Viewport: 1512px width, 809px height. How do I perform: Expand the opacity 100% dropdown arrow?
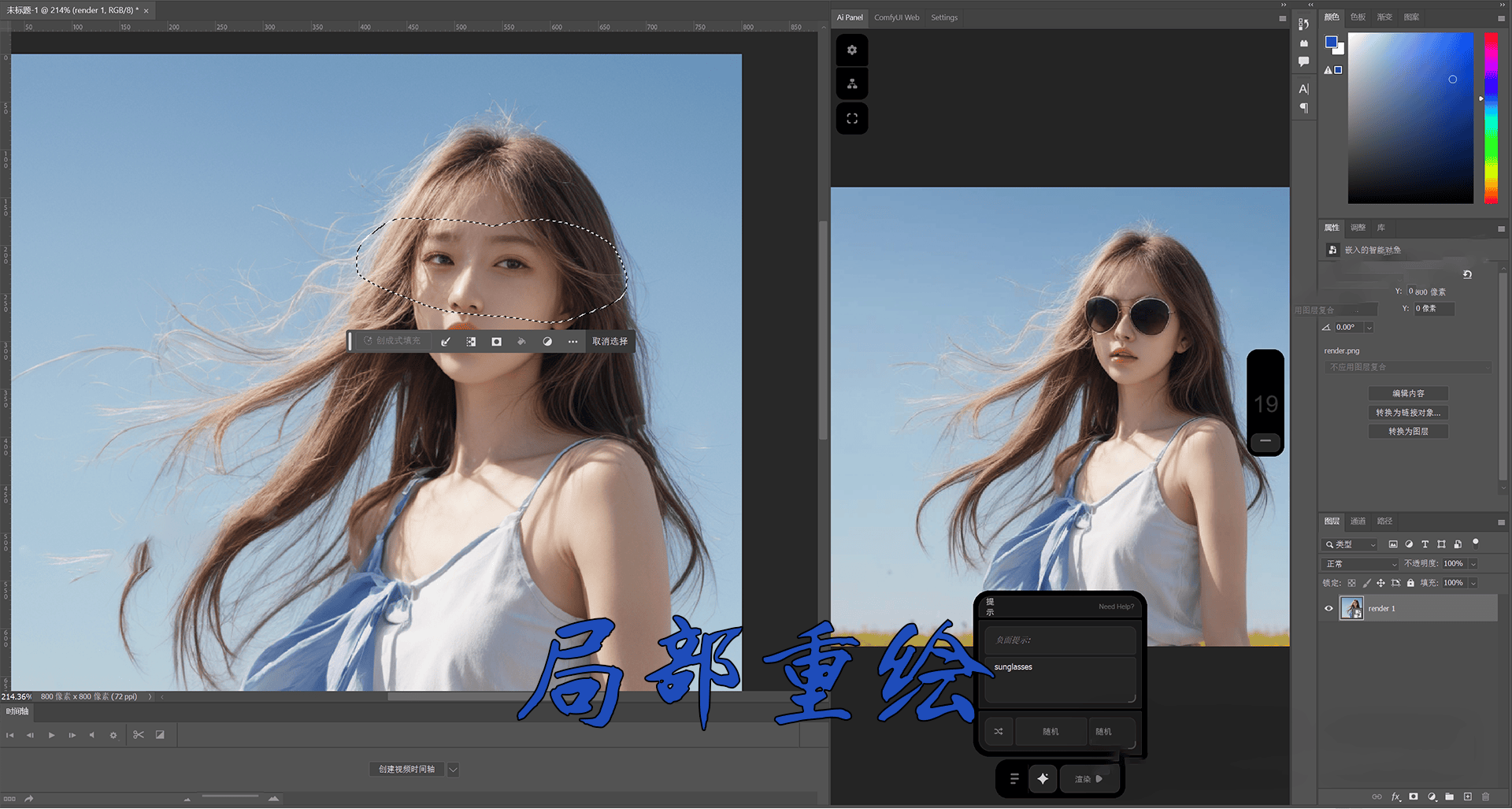pos(1473,564)
